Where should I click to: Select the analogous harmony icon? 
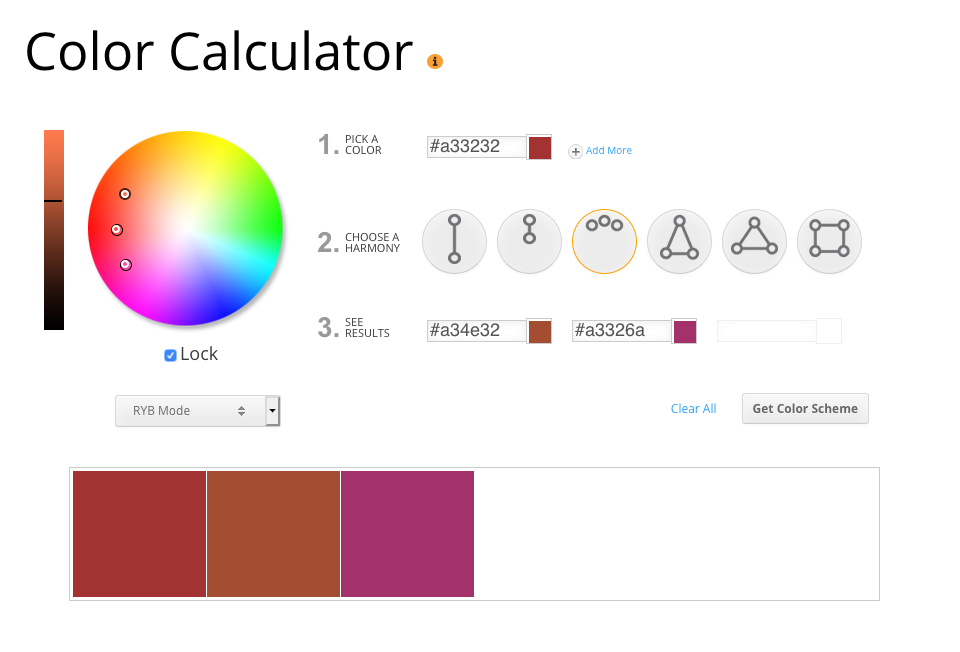(x=604, y=241)
